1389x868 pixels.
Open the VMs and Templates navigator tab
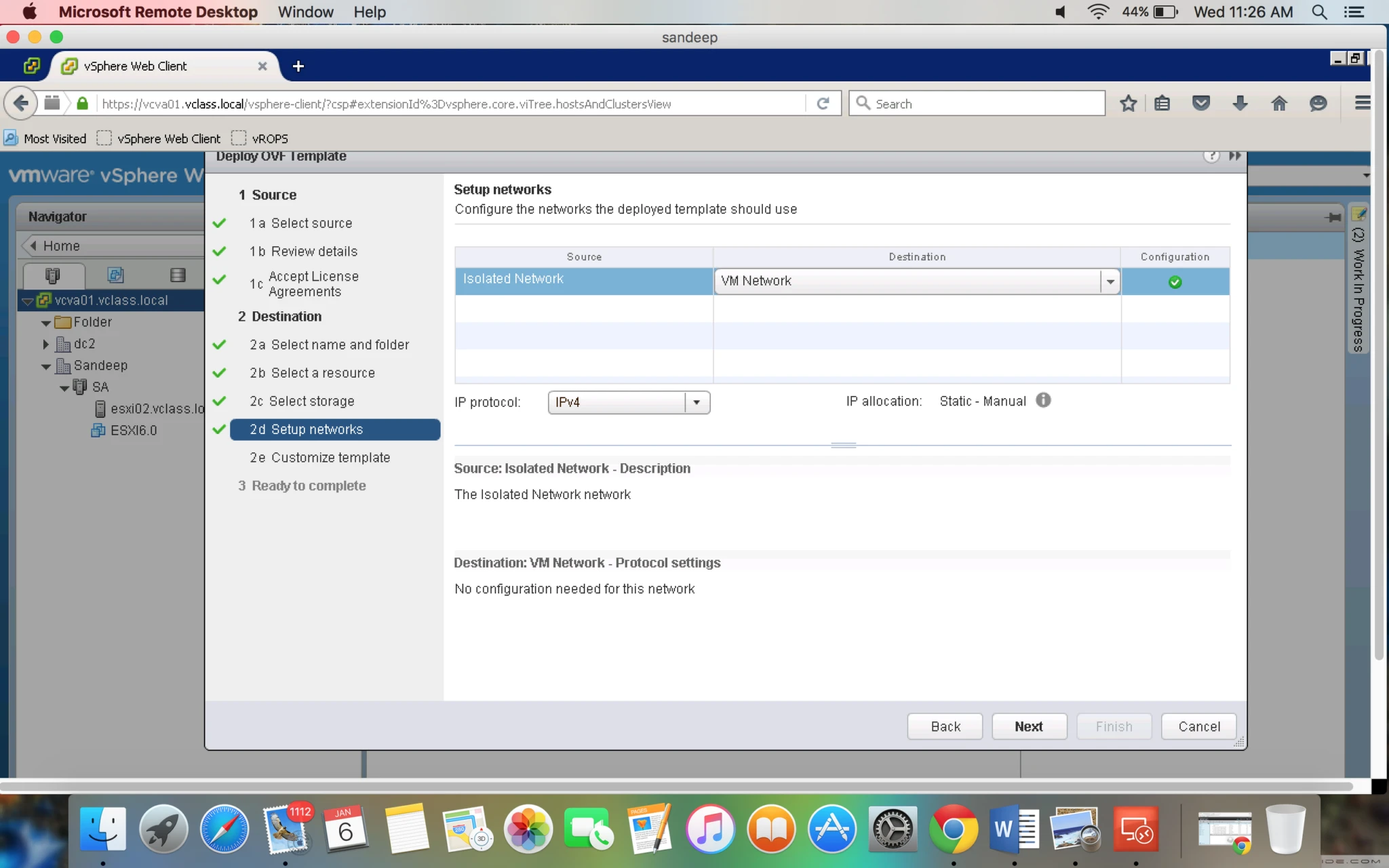(115, 275)
